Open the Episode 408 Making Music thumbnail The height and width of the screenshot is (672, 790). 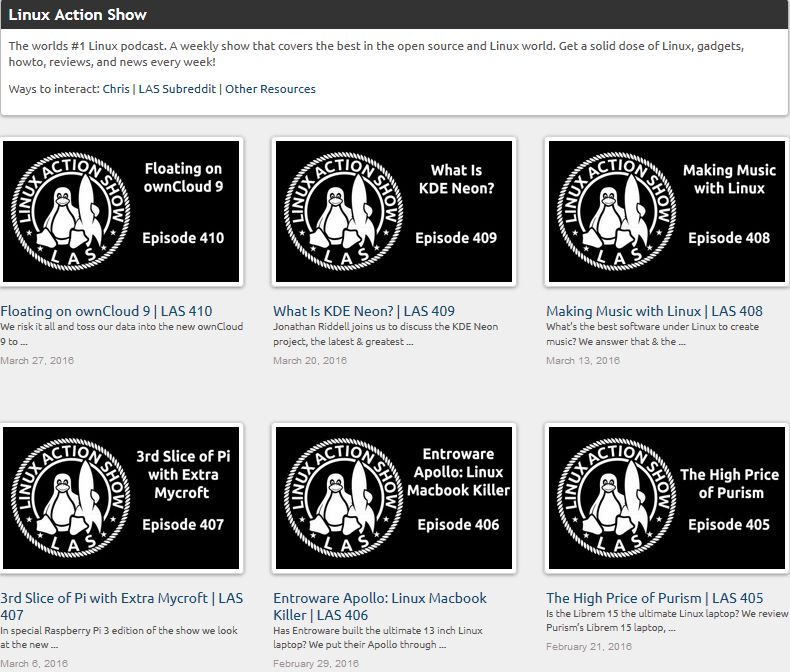[667, 212]
